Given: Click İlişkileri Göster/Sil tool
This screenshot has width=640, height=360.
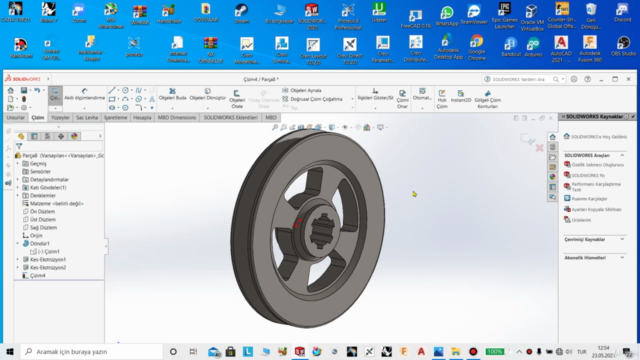Looking at the screenshot, I should [375, 94].
